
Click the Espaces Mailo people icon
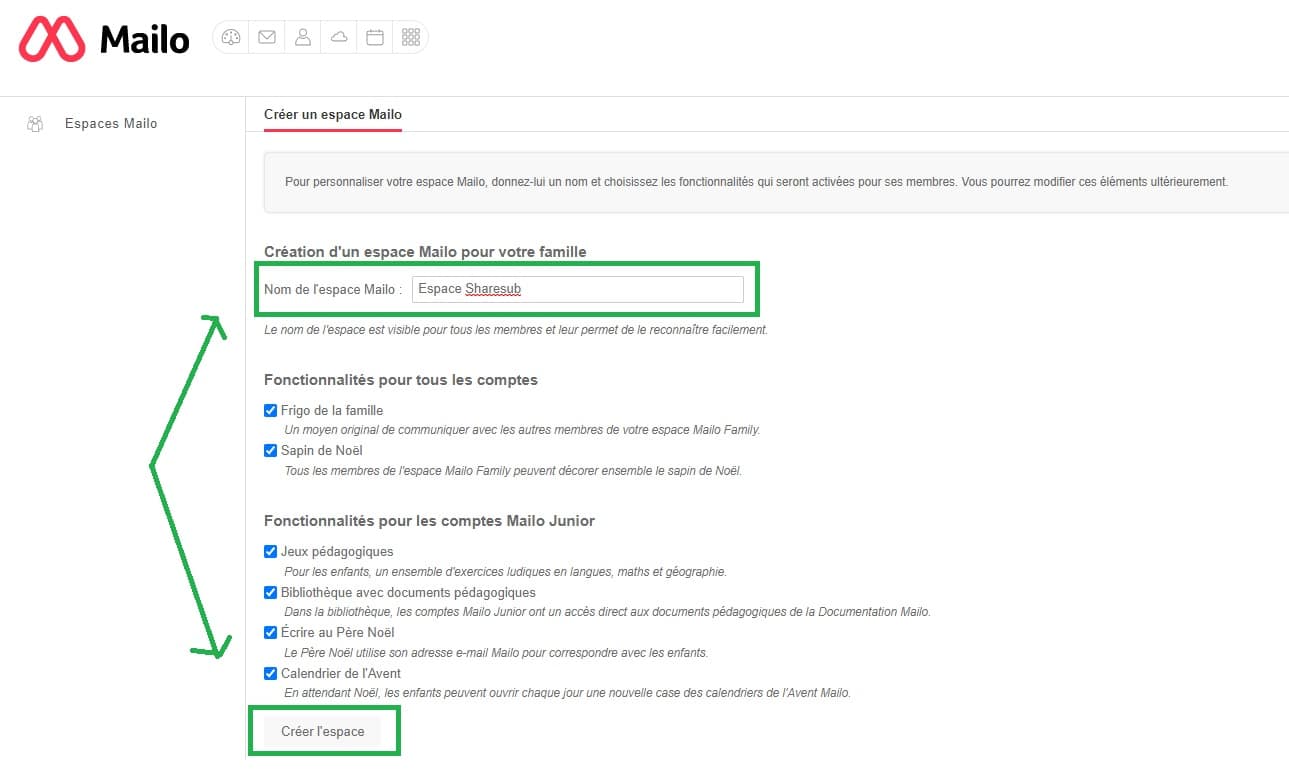(35, 124)
